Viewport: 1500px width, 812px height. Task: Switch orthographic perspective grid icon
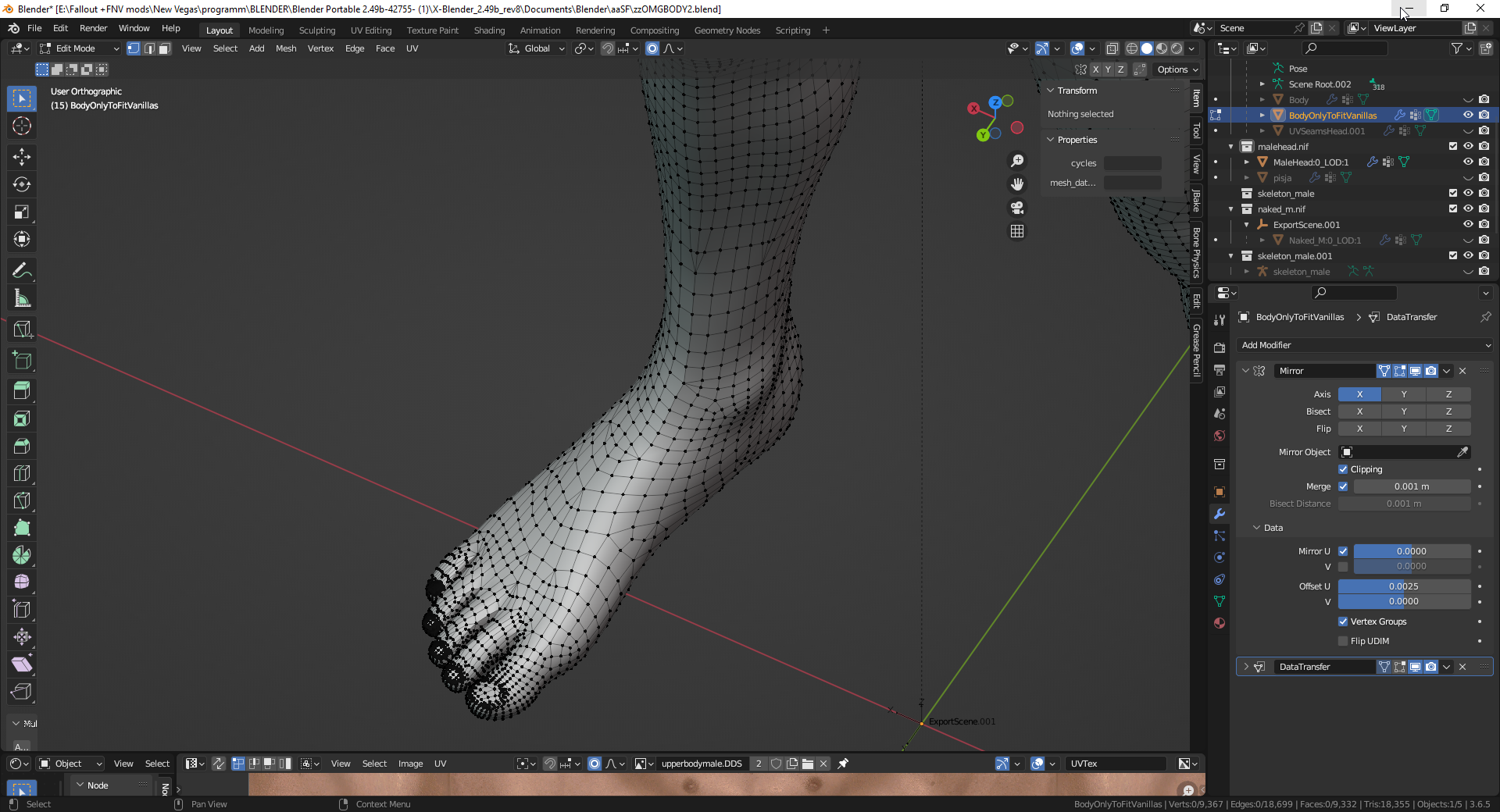tap(1017, 231)
